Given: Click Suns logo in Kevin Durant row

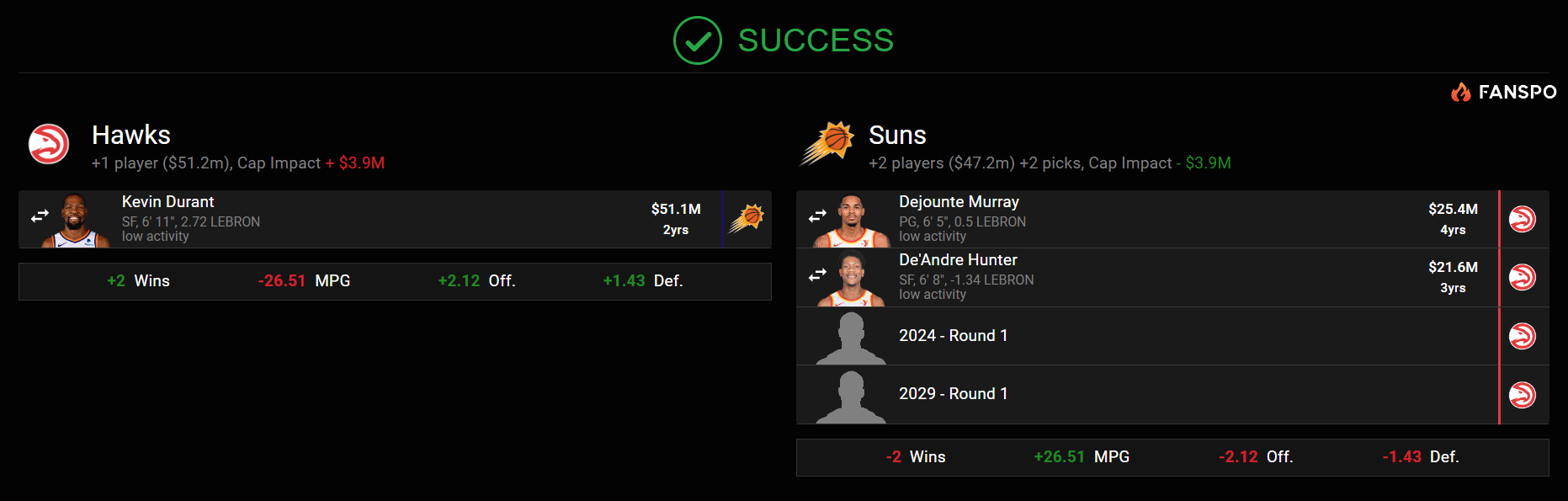Looking at the screenshot, I should (x=747, y=219).
